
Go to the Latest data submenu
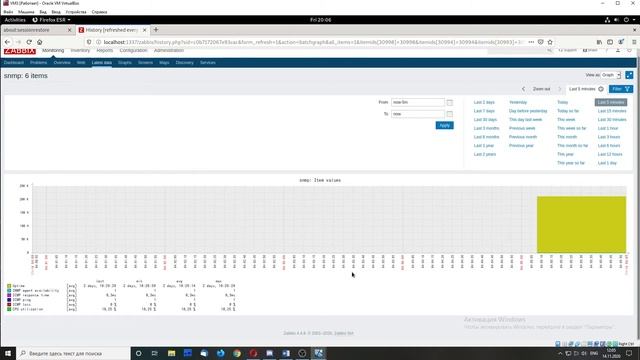(102, 63)
